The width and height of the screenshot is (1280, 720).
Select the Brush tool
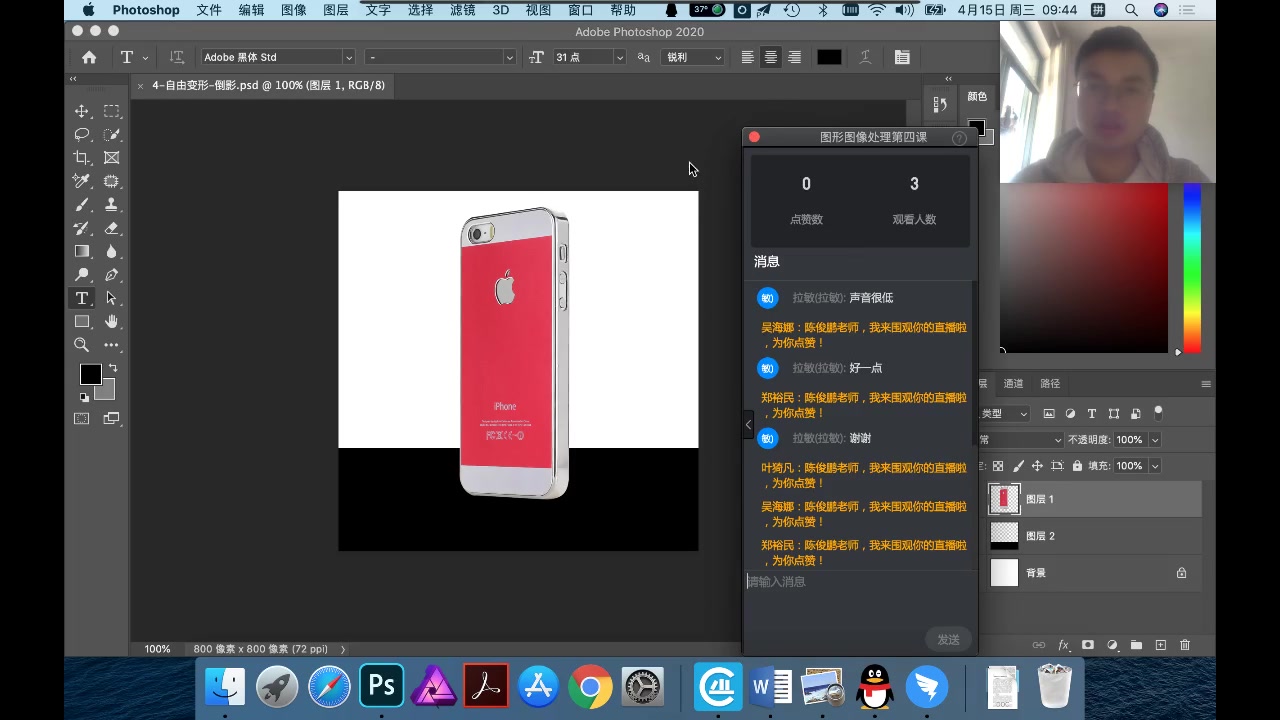coord(82,205)
